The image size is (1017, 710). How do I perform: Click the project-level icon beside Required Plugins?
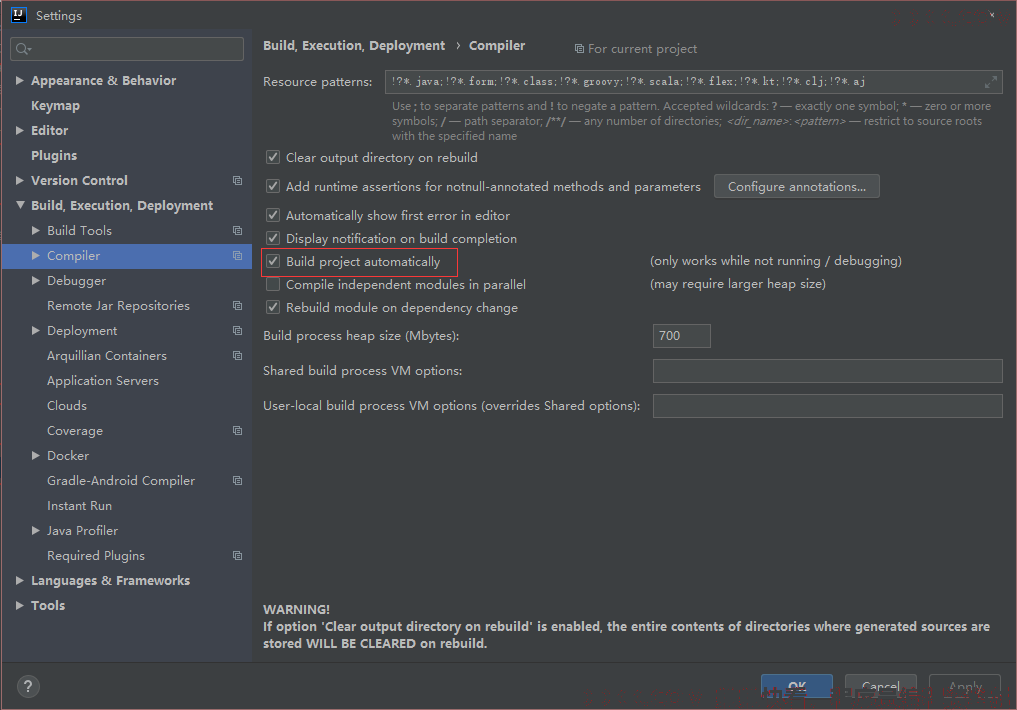click(237, 556)
